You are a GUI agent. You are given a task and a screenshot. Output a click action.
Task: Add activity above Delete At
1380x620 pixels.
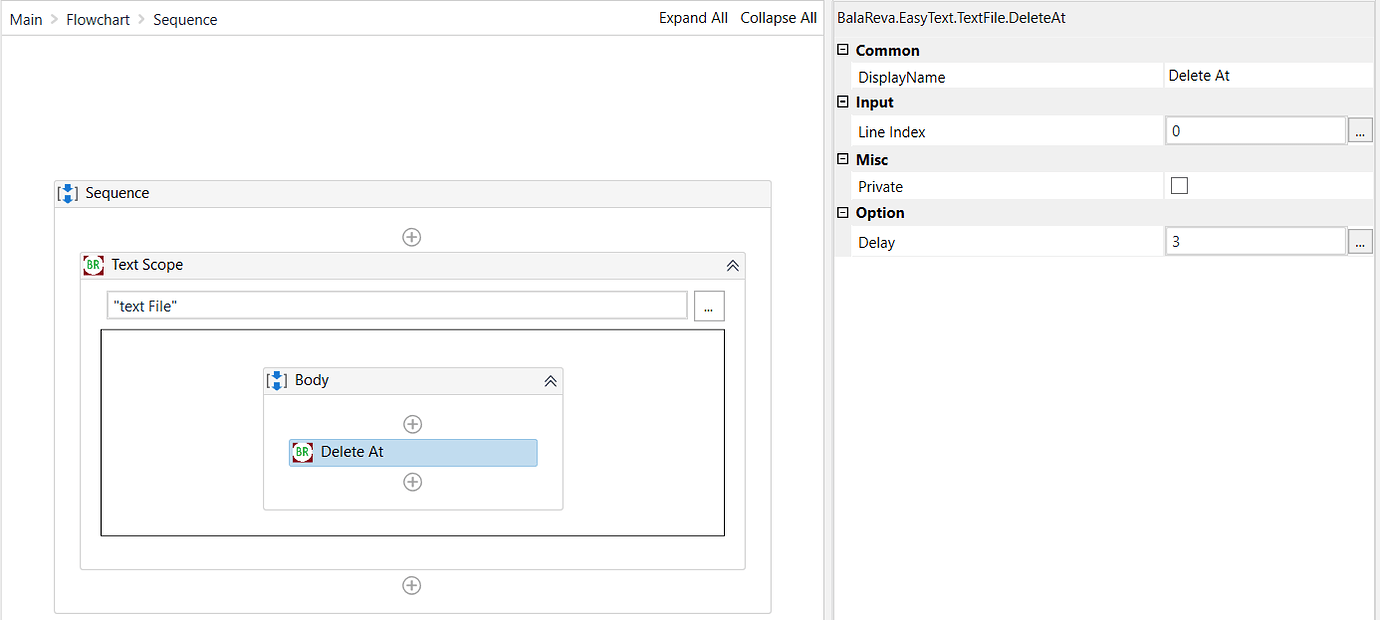click(412, 424)
